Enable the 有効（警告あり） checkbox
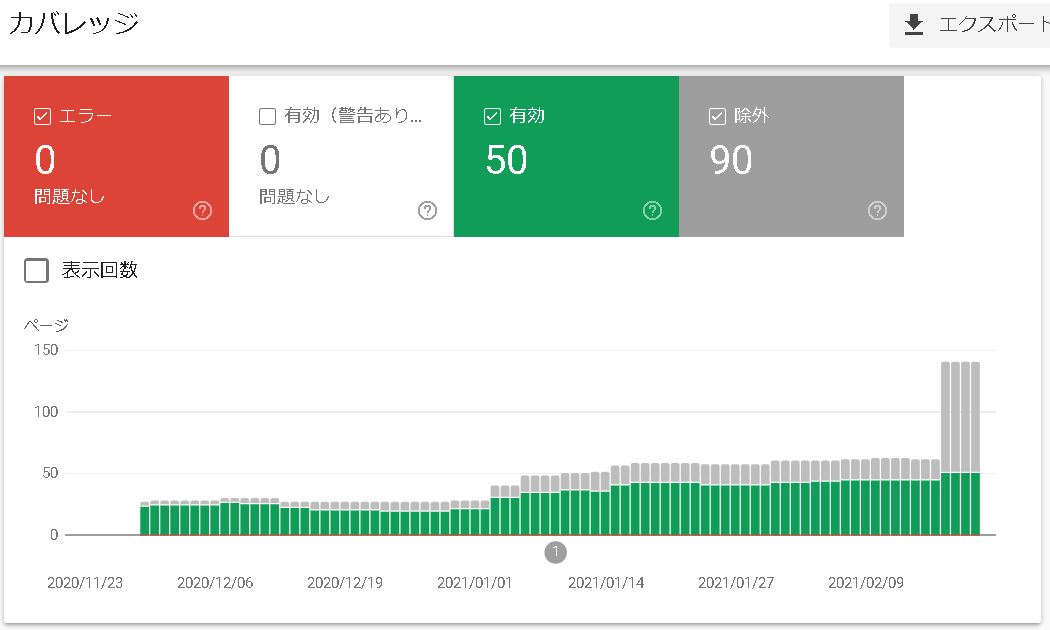Image resolution: width=1050 pixels, height=630 pixels. 267,116
